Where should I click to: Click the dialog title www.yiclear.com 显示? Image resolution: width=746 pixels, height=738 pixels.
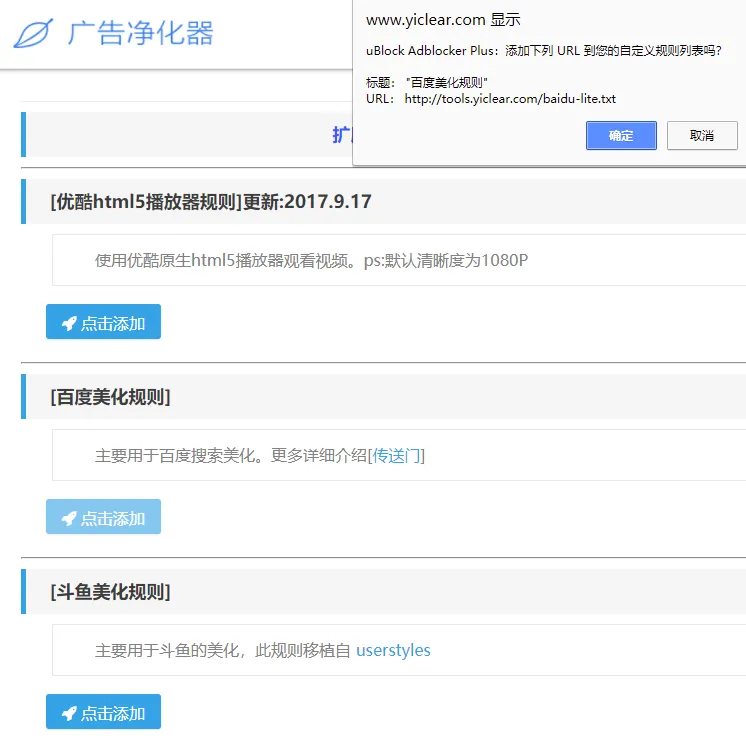coord(443,20)
